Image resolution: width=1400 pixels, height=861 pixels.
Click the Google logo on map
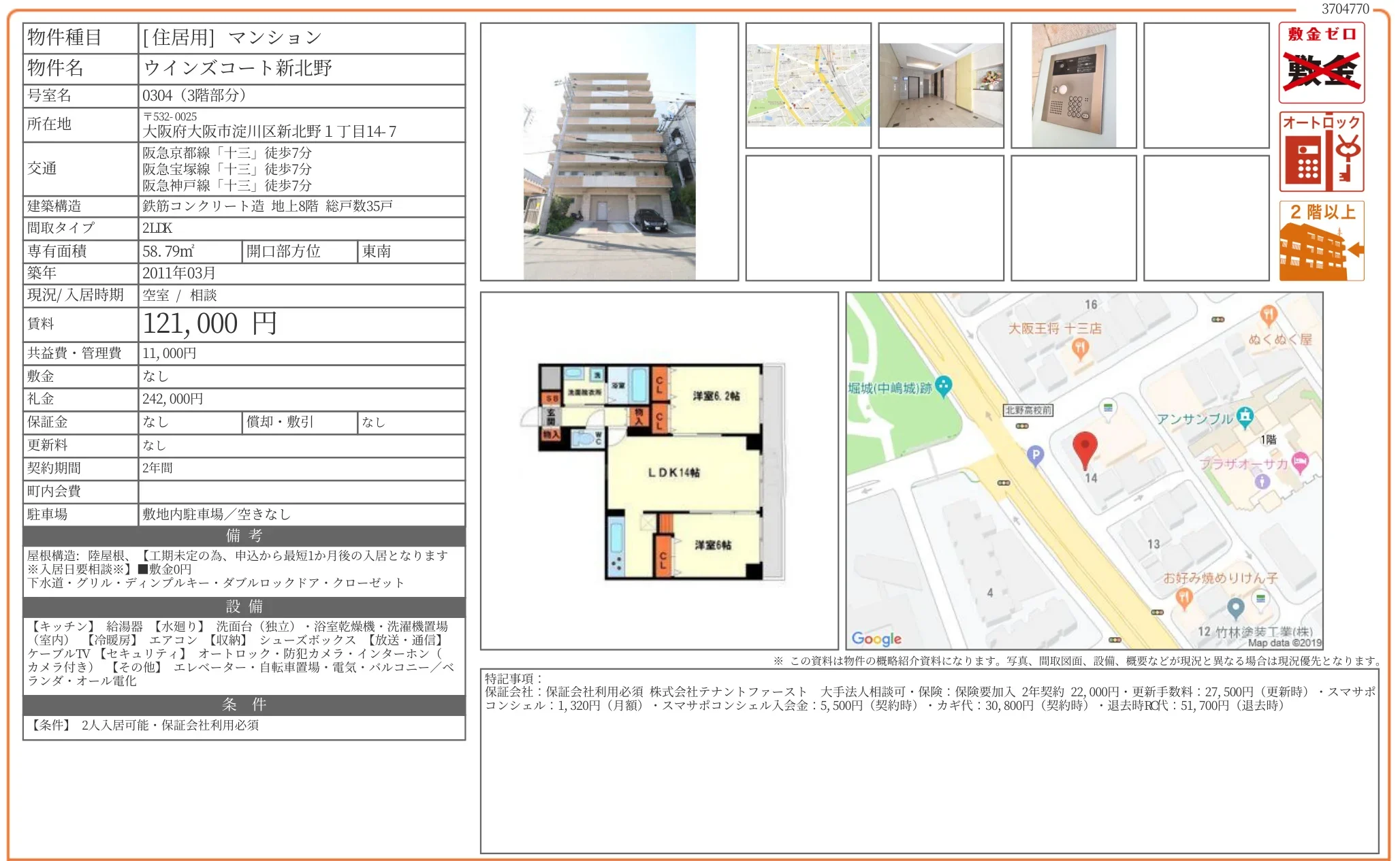coord(876,638)
